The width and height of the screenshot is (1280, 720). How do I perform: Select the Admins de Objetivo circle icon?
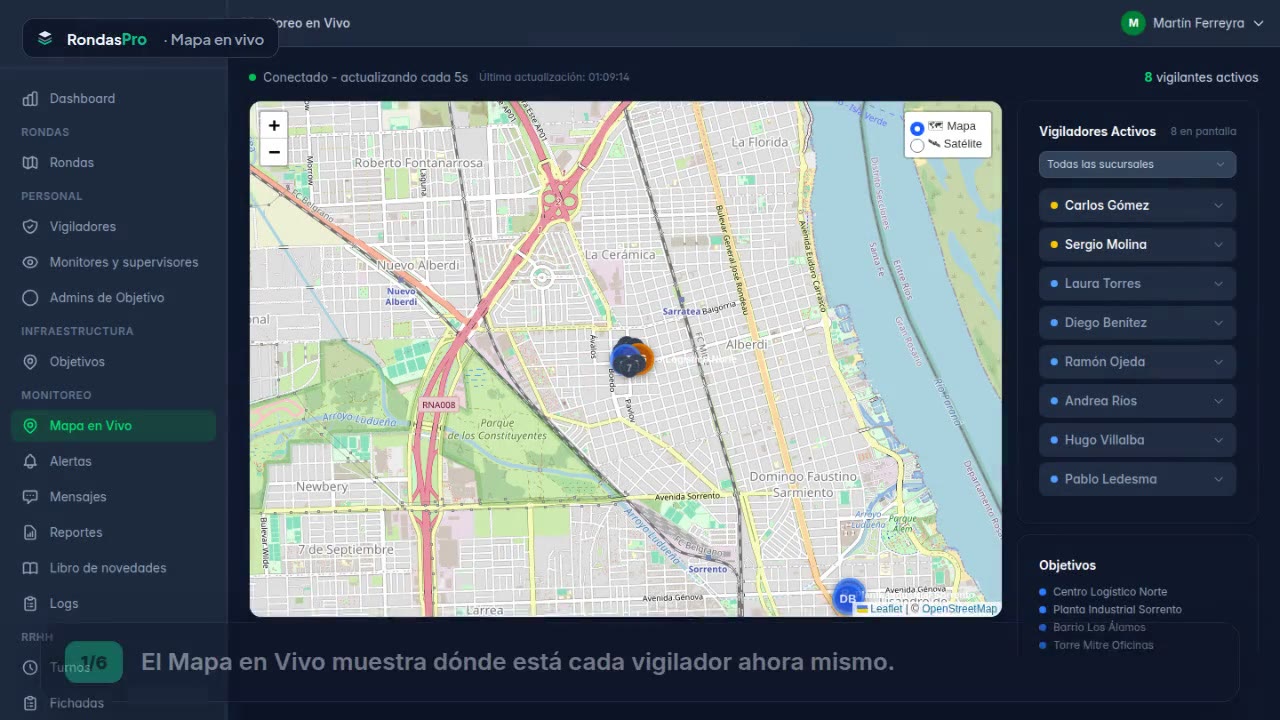tap(30, 298)
